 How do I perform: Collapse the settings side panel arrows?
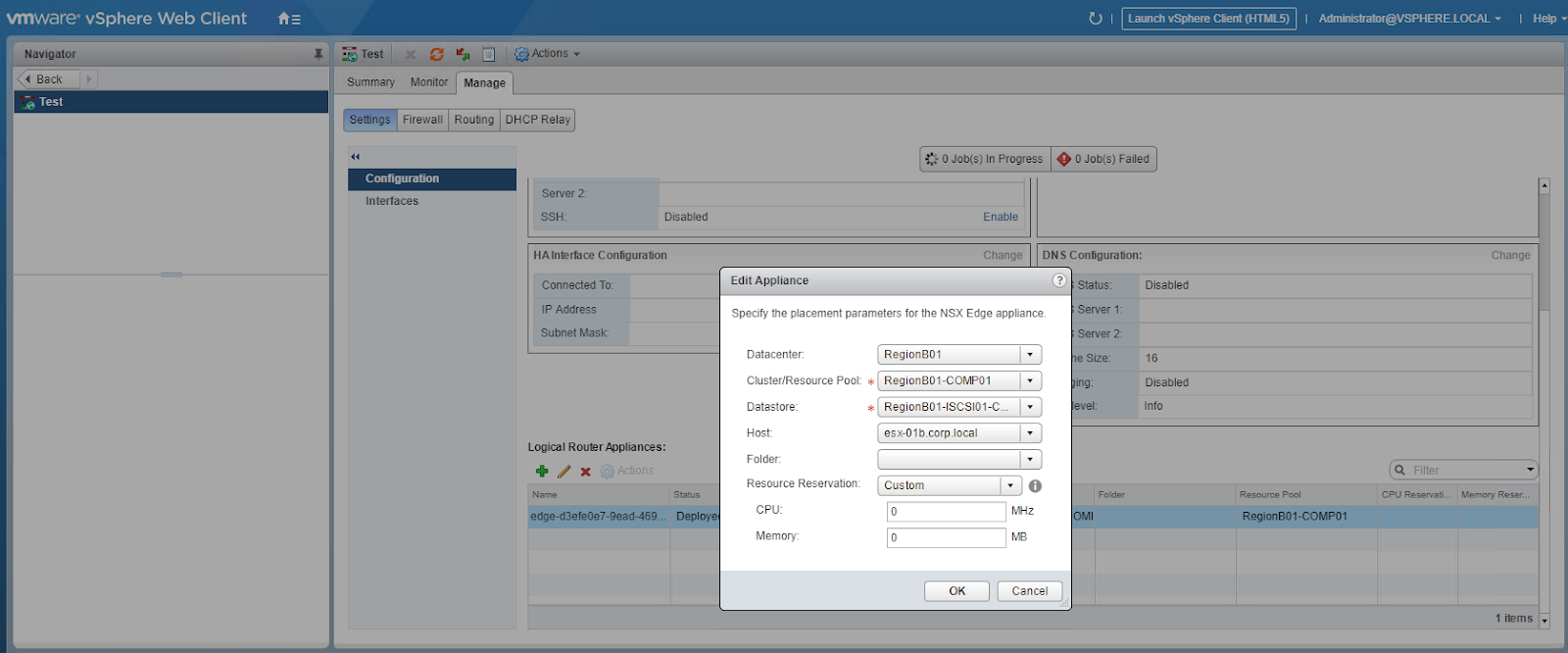point(356,157)
